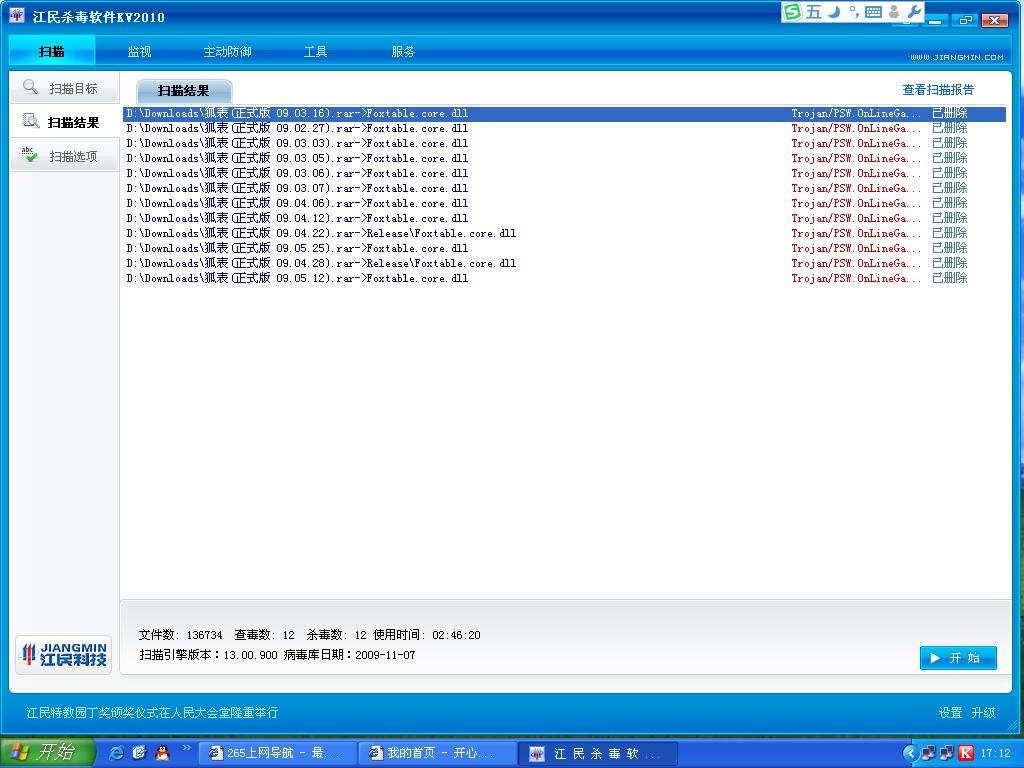Screen dimensions: 1024x768
Task: Select the 09.04.12 rar Foxtable.core.dll row
Action: tap(564, 219)
